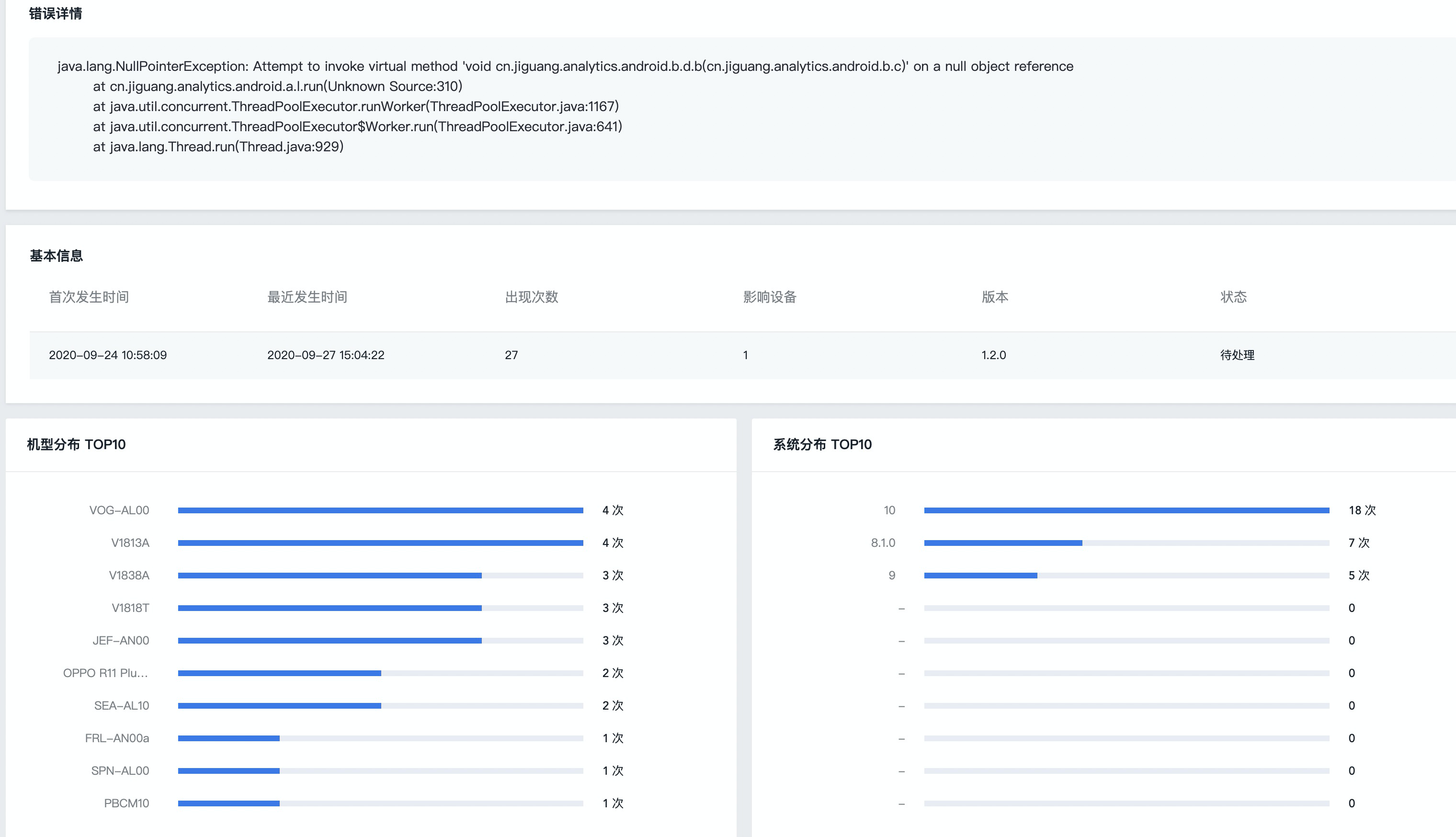1456x837 pixels.
Task: Click the 待处理 status value
Action: tap(1237, 355)
